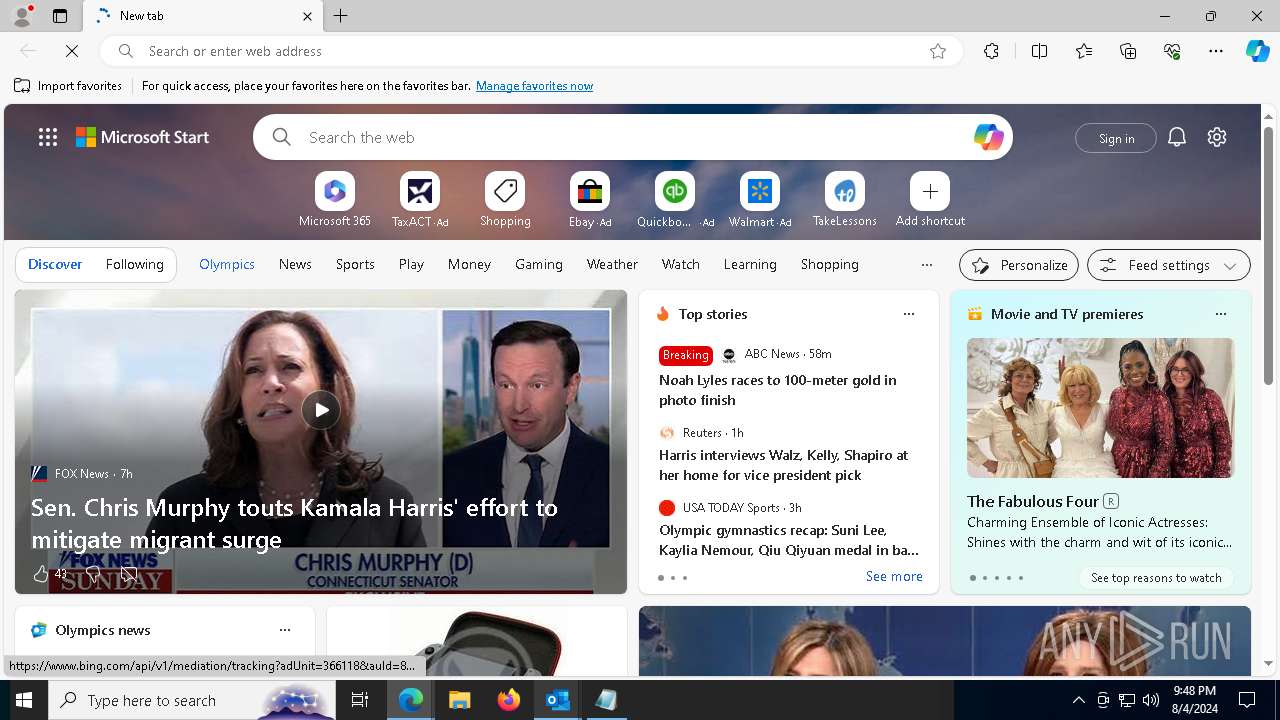Click the Add shortcut plus icon

click(x=930, y=191)
